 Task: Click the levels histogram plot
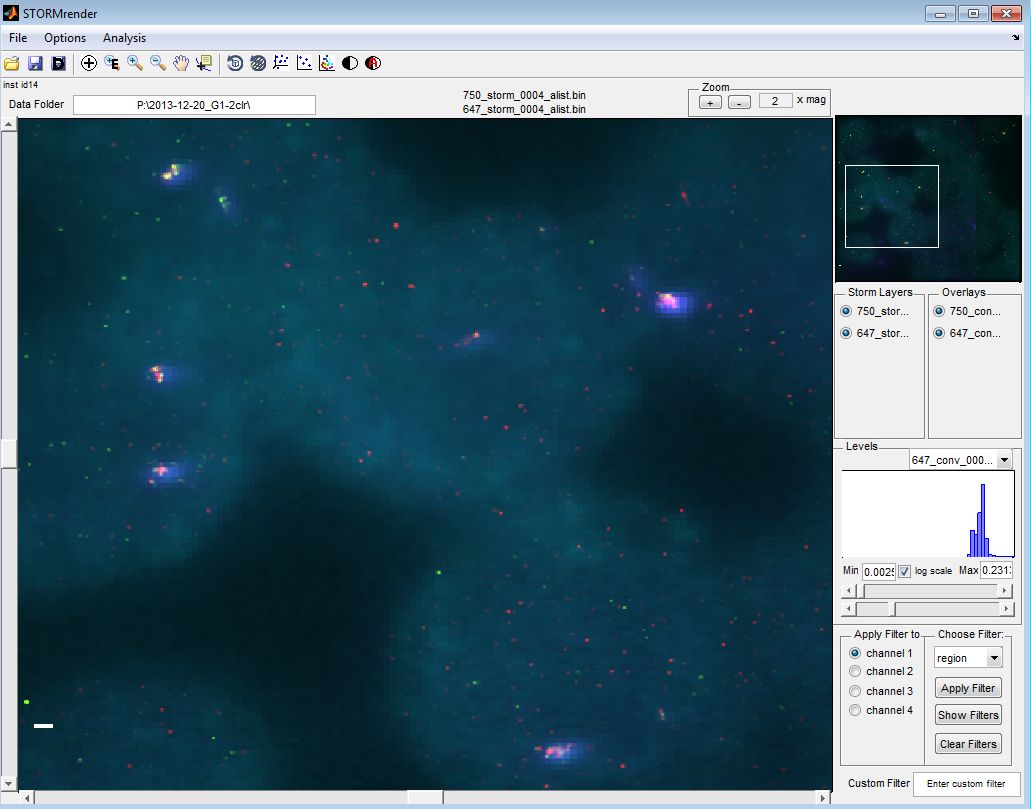tap(928, 514)
